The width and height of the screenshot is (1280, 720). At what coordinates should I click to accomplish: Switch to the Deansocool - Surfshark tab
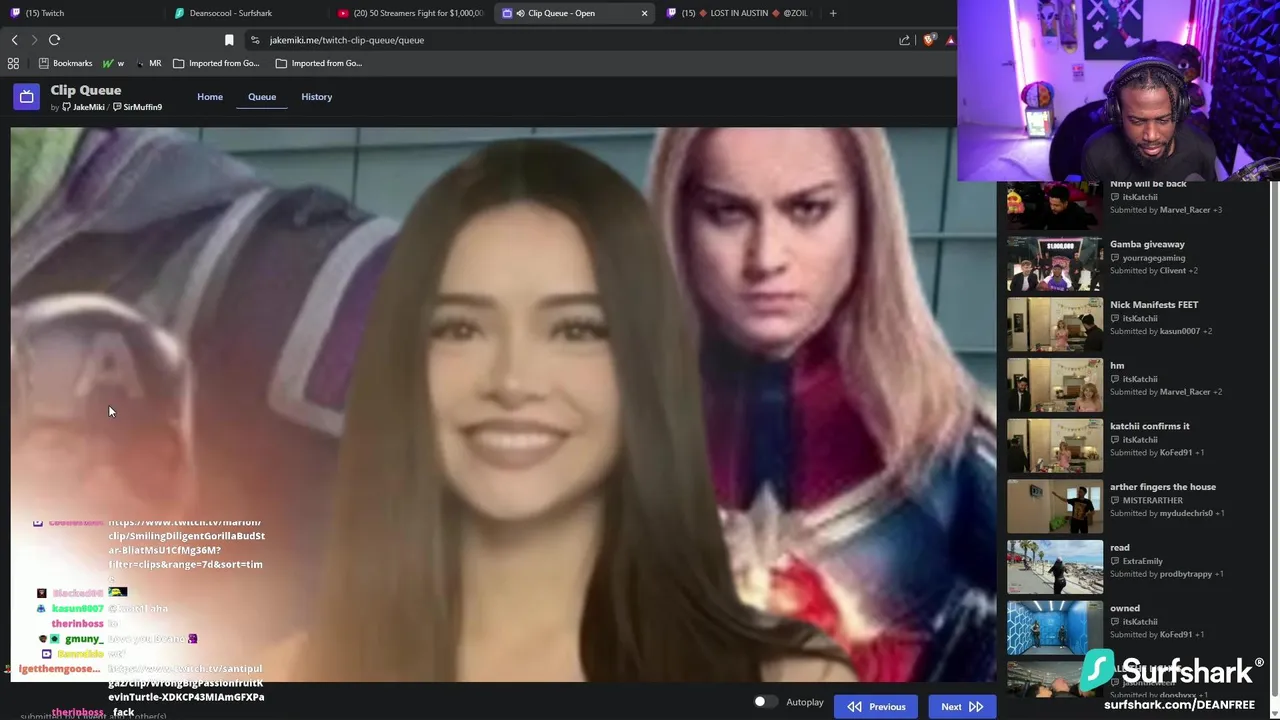coord(245,13)
